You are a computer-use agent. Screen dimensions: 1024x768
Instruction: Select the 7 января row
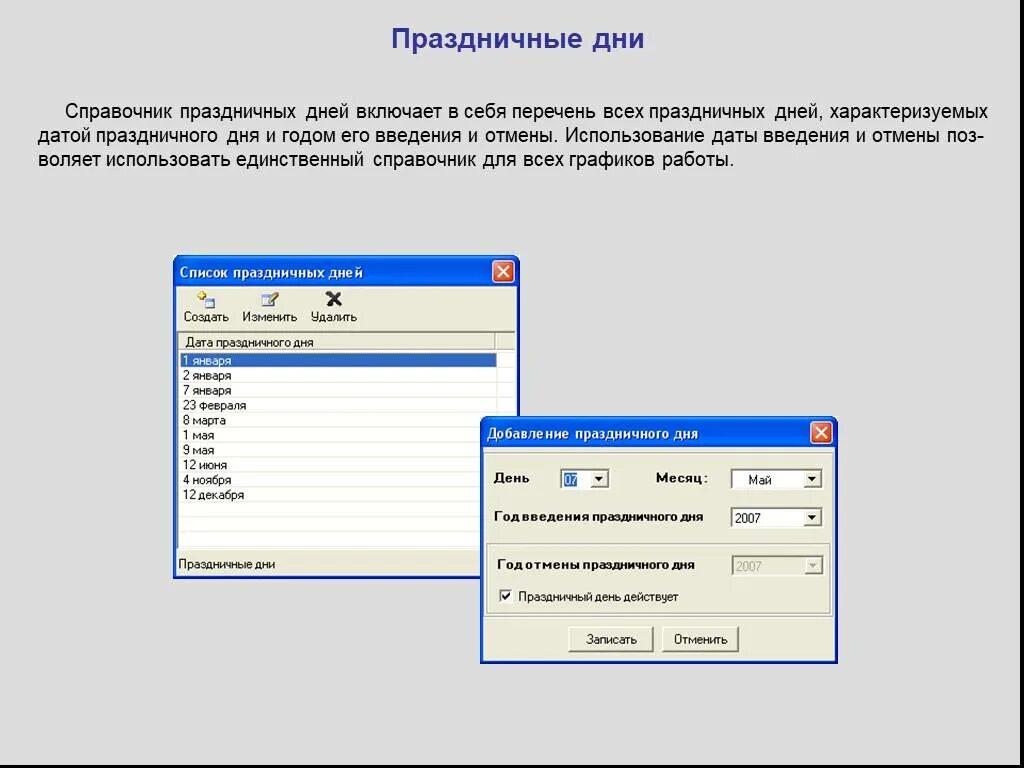pyautogui.click(x=338, y=391)
